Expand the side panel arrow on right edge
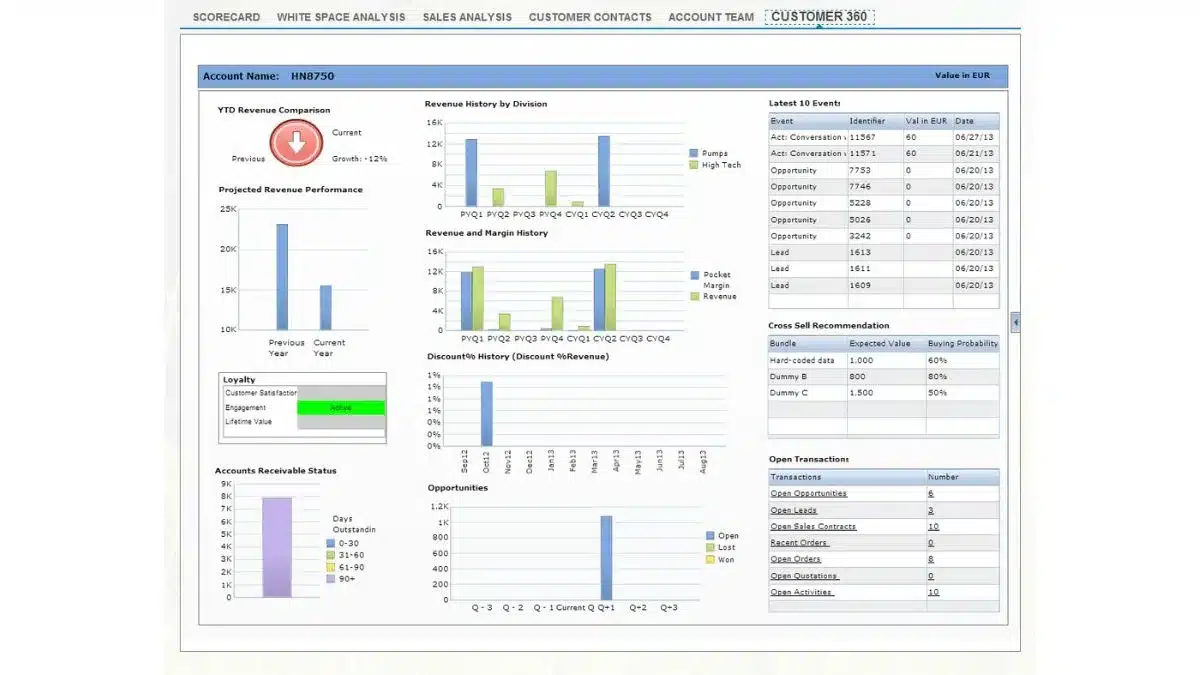 pyautogui.click(x=1016, y=322)
